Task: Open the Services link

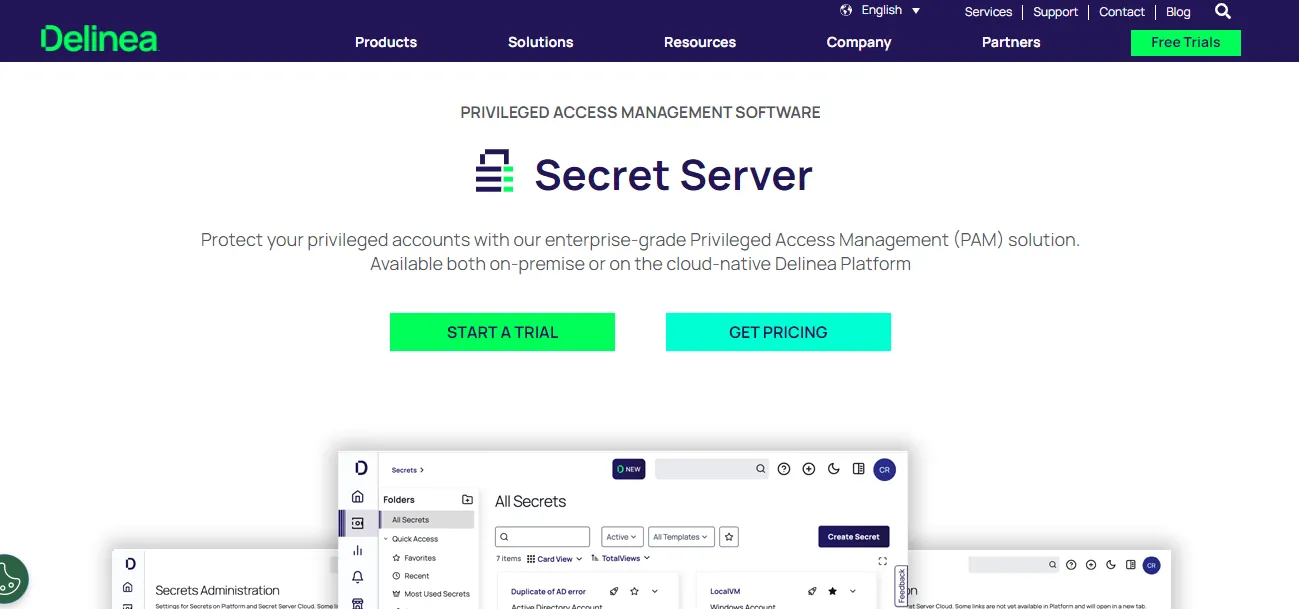Action: 988,12
